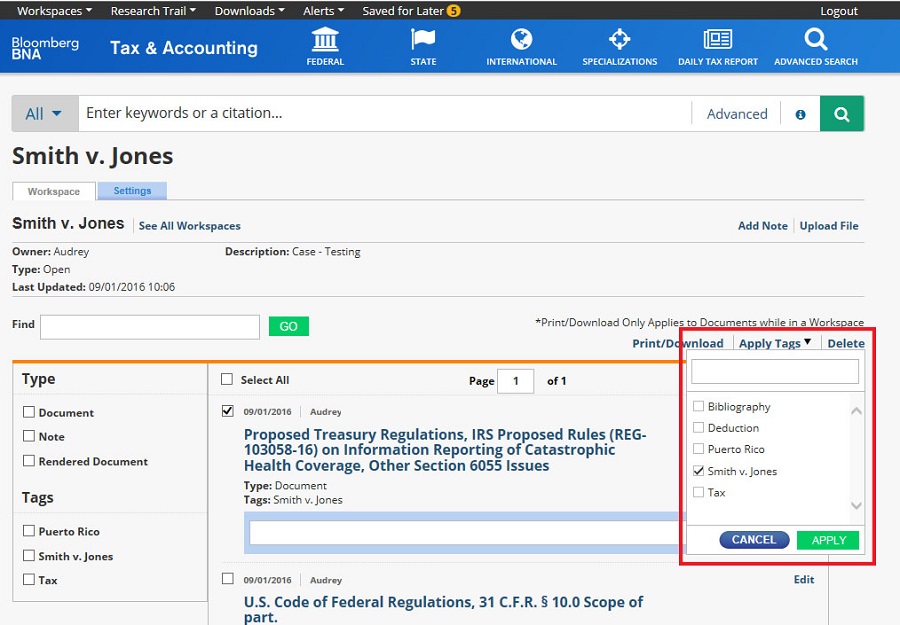This screenshot has height=625, width=900.
Task: Click the See All Workspaces link
Action: [x=189, y=226]
